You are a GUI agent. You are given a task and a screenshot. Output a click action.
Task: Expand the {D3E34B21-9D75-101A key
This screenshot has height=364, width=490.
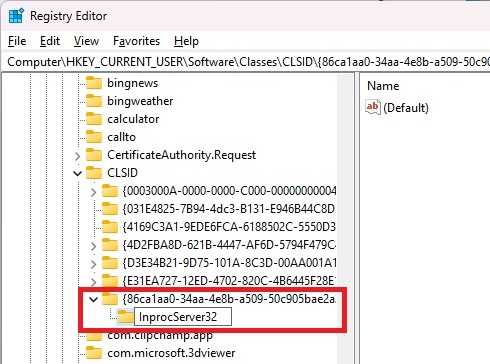[x=93, y=264]
